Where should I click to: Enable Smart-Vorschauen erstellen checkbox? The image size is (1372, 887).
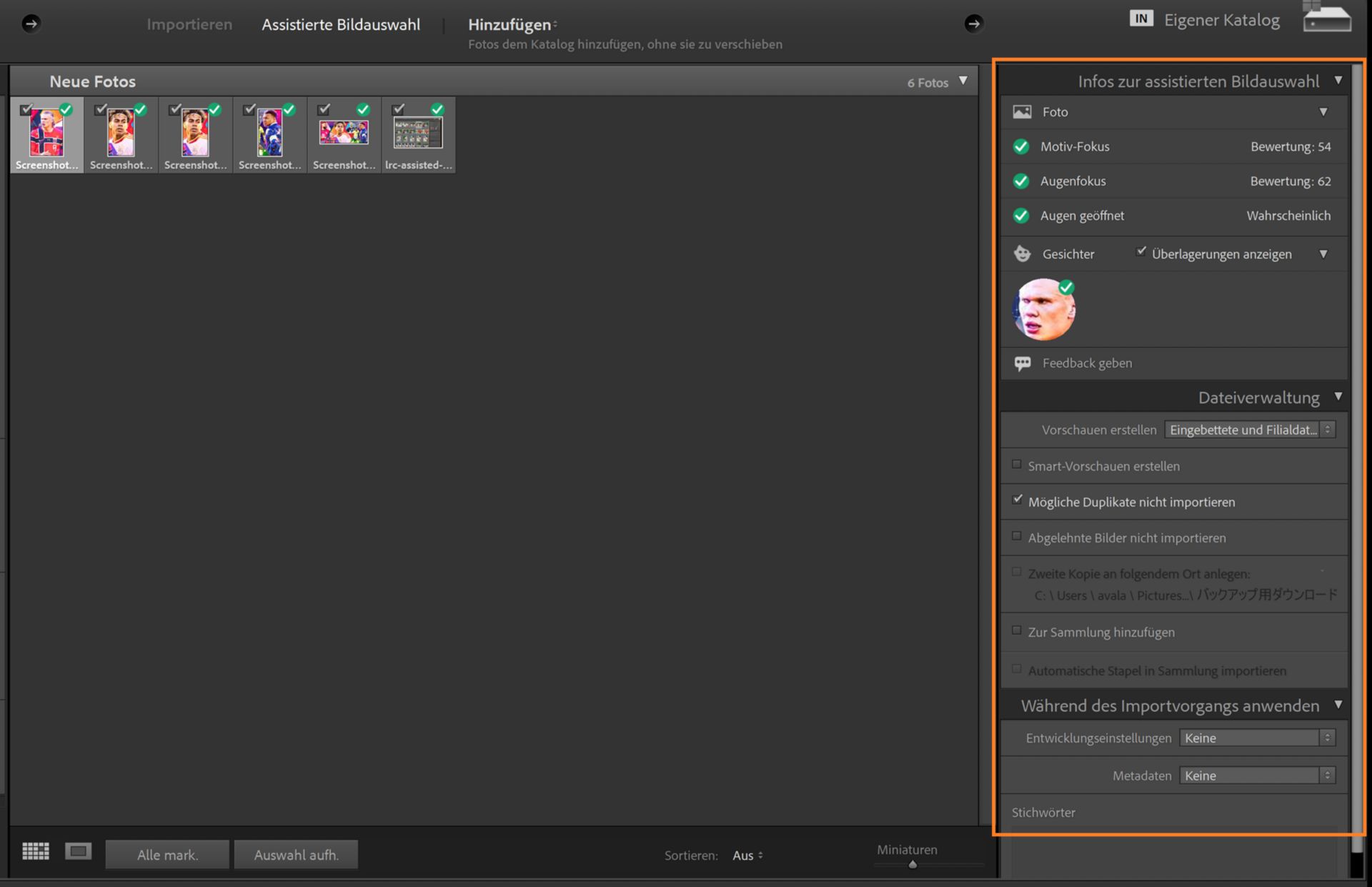[x=1017, y=465]
